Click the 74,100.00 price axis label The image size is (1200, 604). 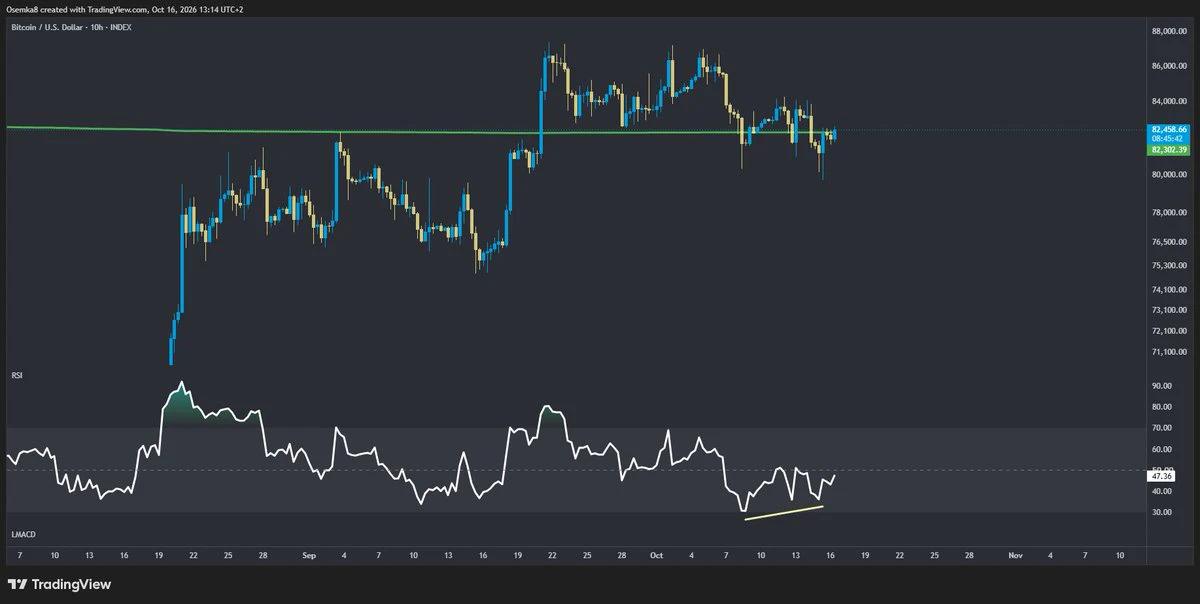pyautogui.click(x=1168, y=290)
